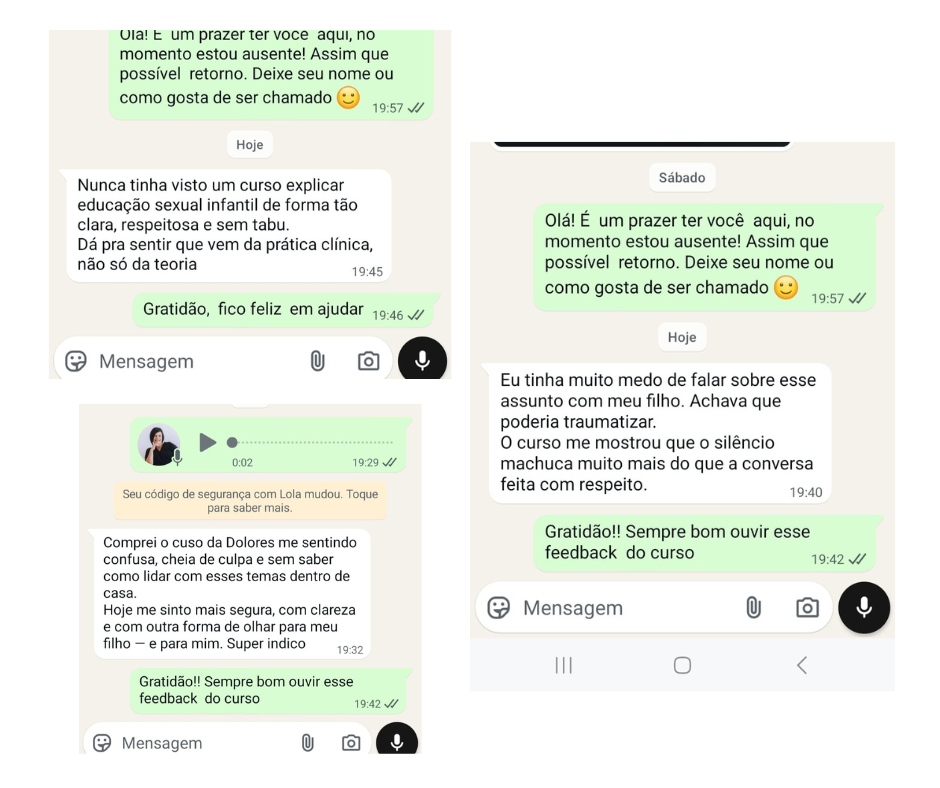This screenshot has height=788, width=940.
Task: Attach a file in chat with 'fico feliz em ajudar'
Action: (x=317, y=361)
